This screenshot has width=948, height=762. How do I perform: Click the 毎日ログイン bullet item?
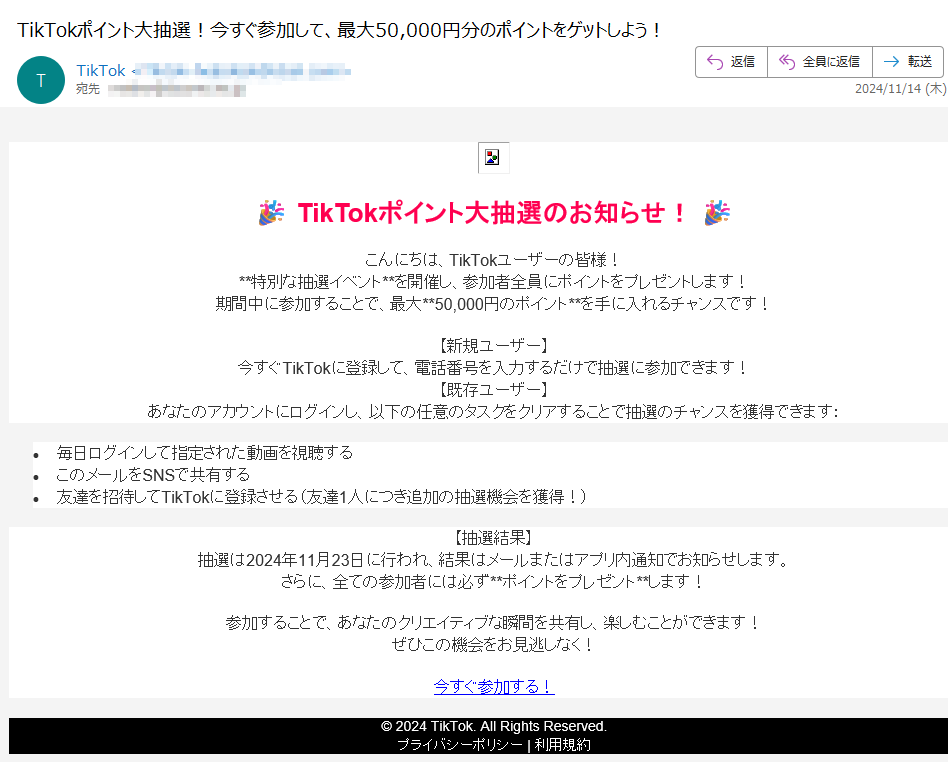(x=205, y=453)
